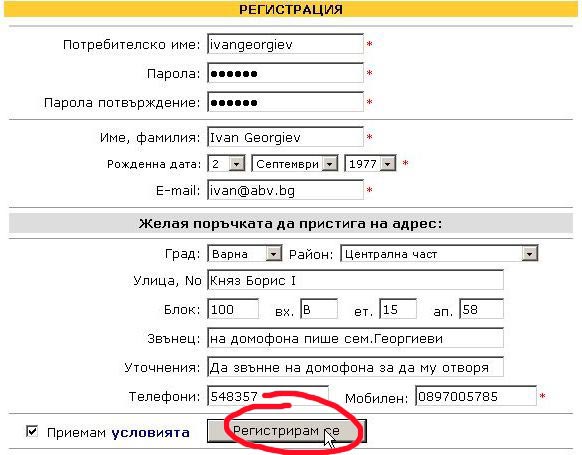Open the Септември month dropdown
Image resolution: width=582 pixels, height=455 pixels.
[x=295, y=164]
